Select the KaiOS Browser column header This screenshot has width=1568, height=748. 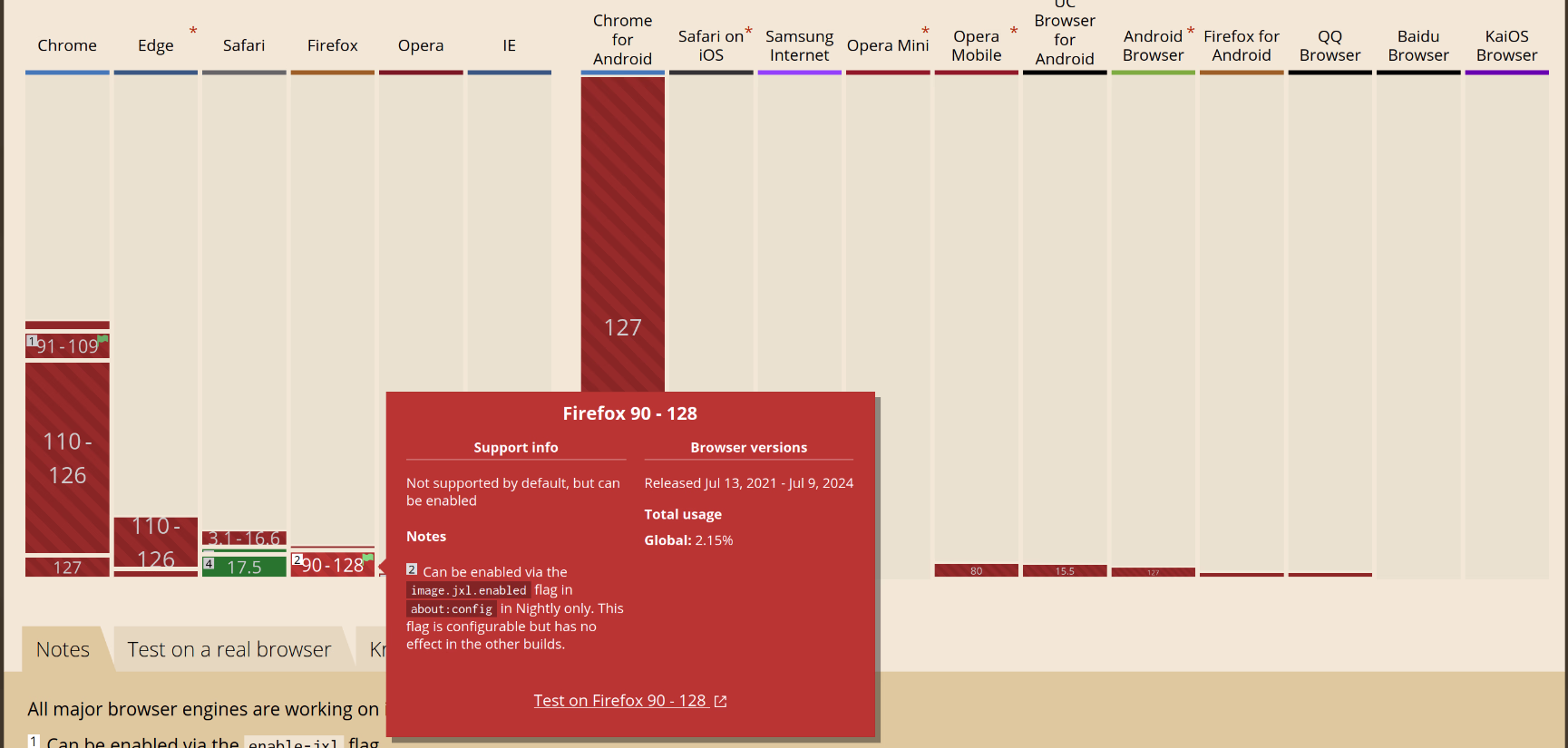(1507, 45)
